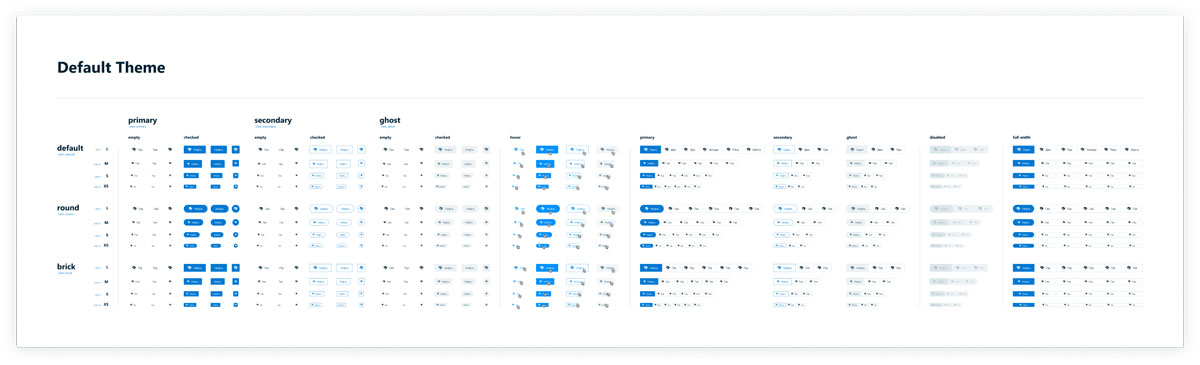1200x365 pixels.
Task: Click icon-only checked primary button in default L row
Action: tap(236, 150)
